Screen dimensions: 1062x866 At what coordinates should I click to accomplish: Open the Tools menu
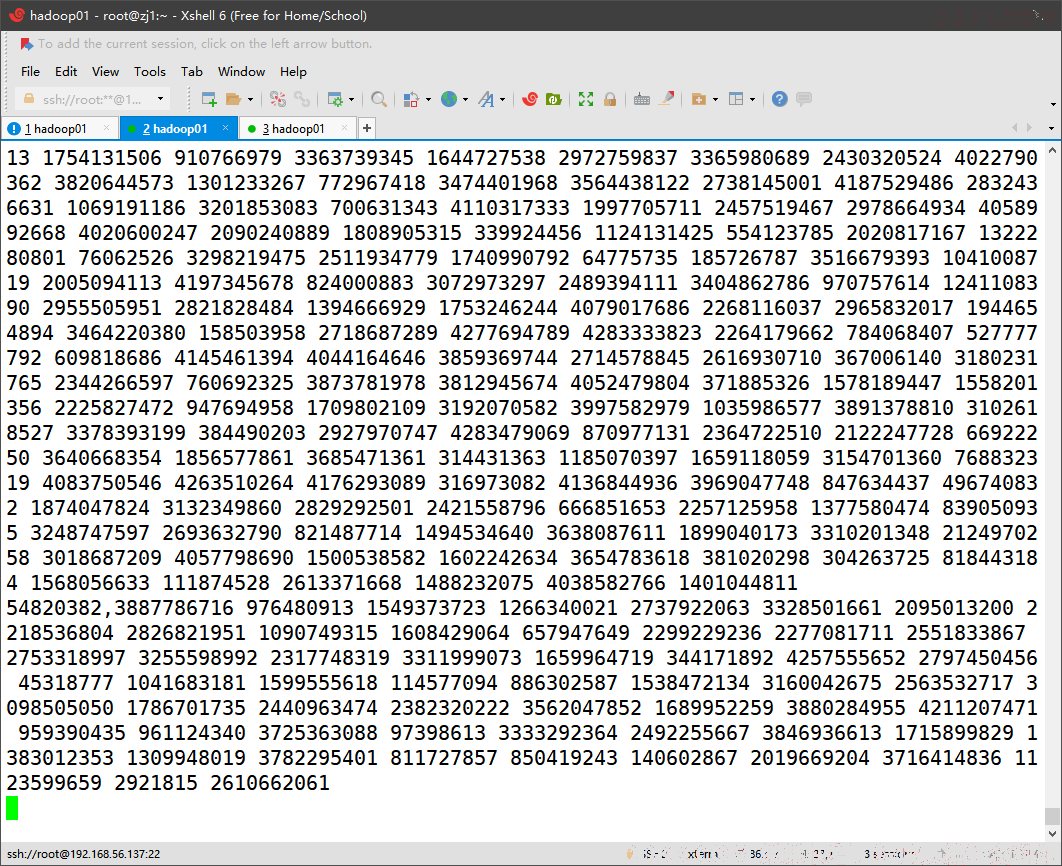point(150,72)
